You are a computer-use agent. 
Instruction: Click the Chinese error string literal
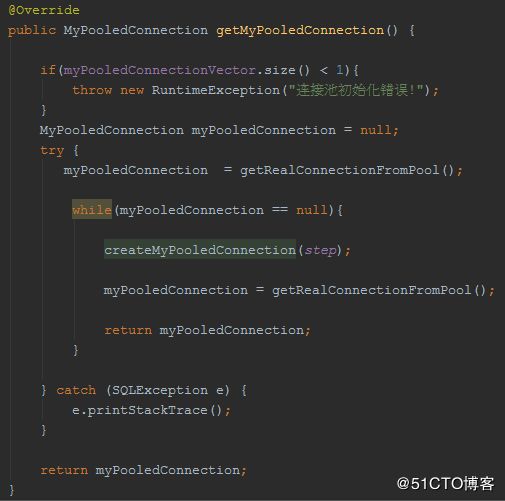click(x=356, y=90)
